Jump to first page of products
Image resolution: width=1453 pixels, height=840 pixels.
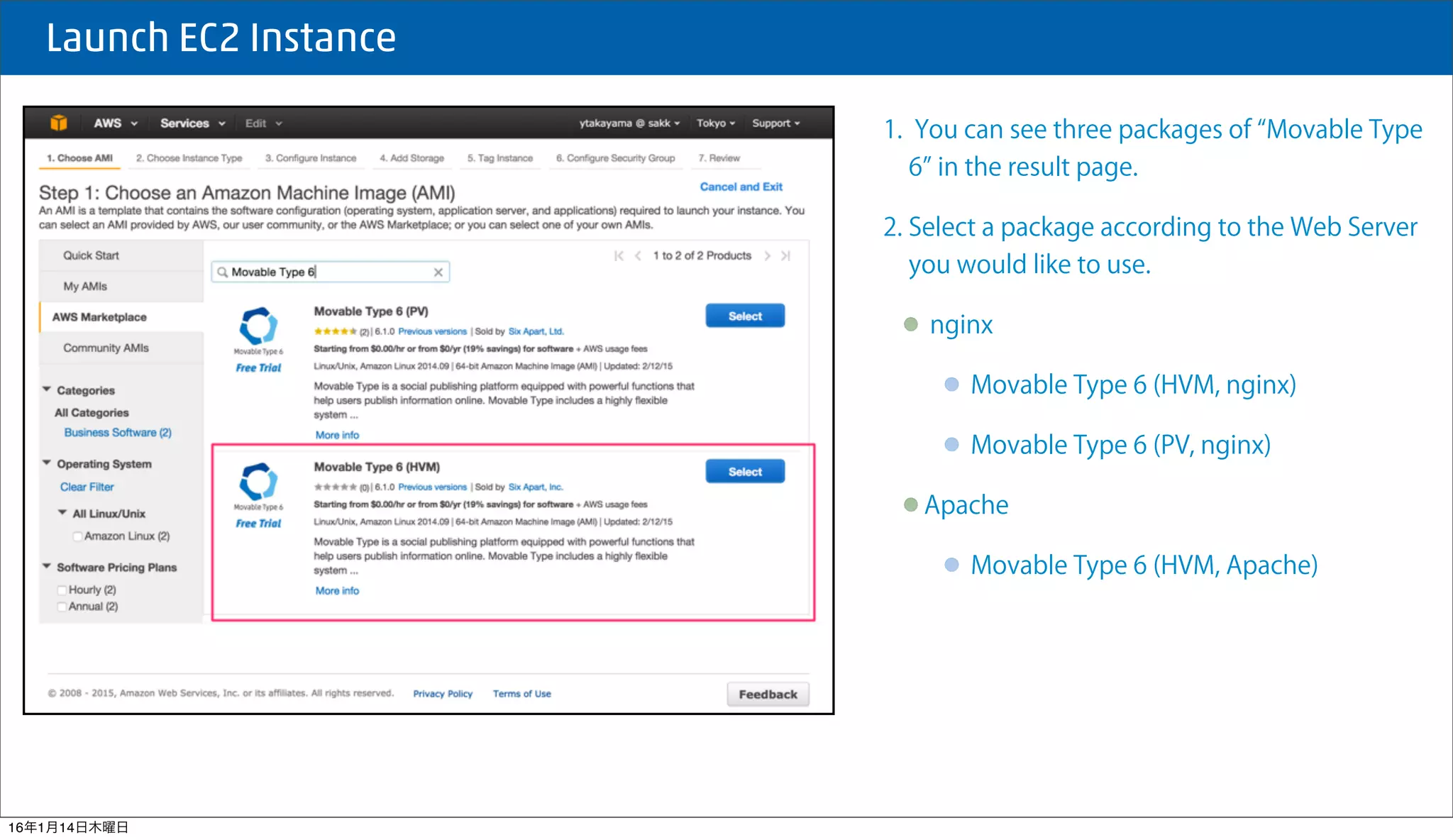pyautogui.click(x=619, y=255)
